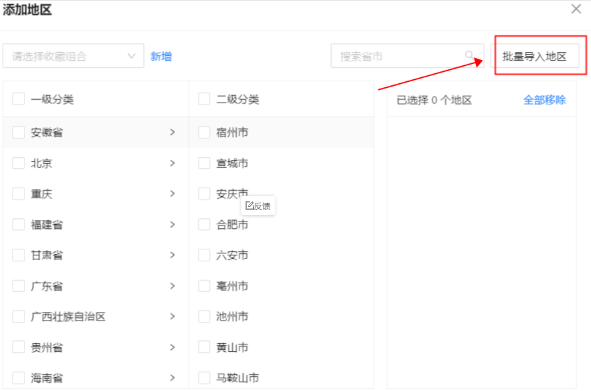Expand 福建省 with its chevron arrow
Screen dimensions: 591x391
point(172,225)
